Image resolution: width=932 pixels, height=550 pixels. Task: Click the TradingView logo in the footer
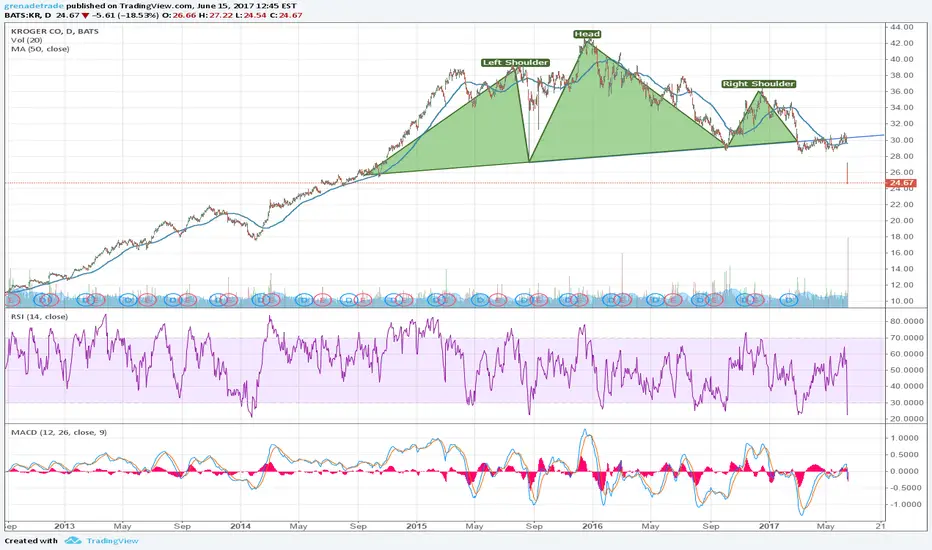click(73, 540)
